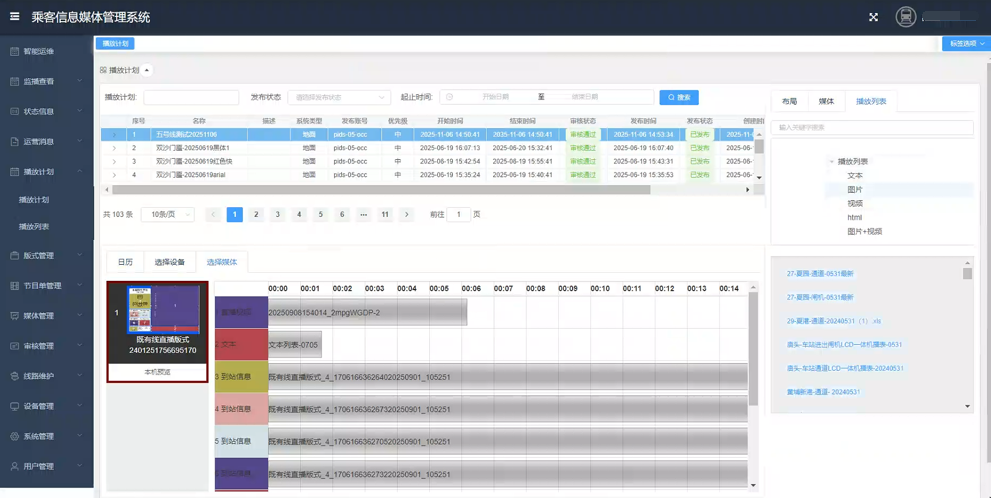Select the 图片+视频 tree item
This screenshot has height=498, width=991.
864,231
